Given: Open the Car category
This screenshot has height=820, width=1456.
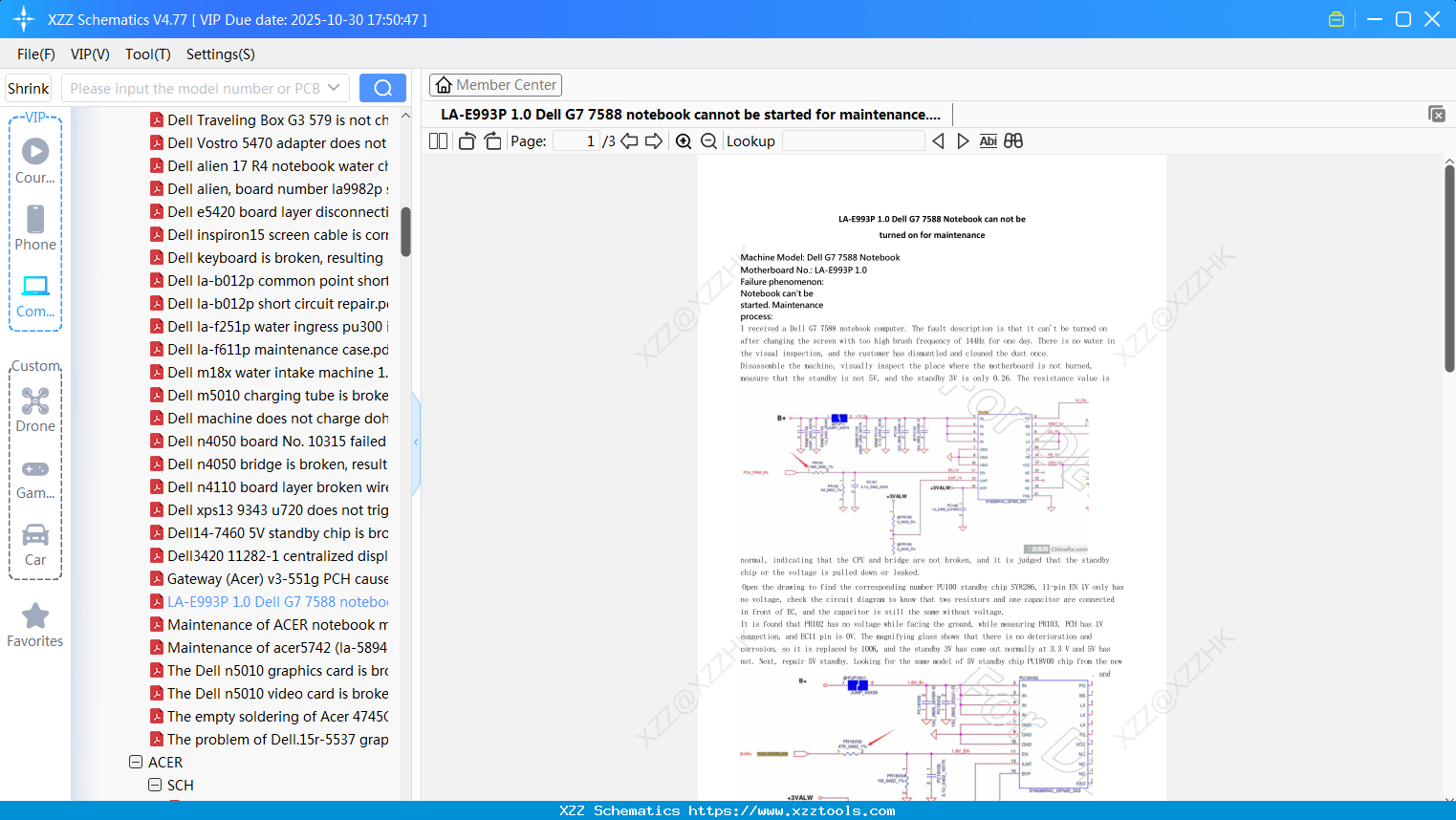Looking at the screenshot, I should (35, 544).
